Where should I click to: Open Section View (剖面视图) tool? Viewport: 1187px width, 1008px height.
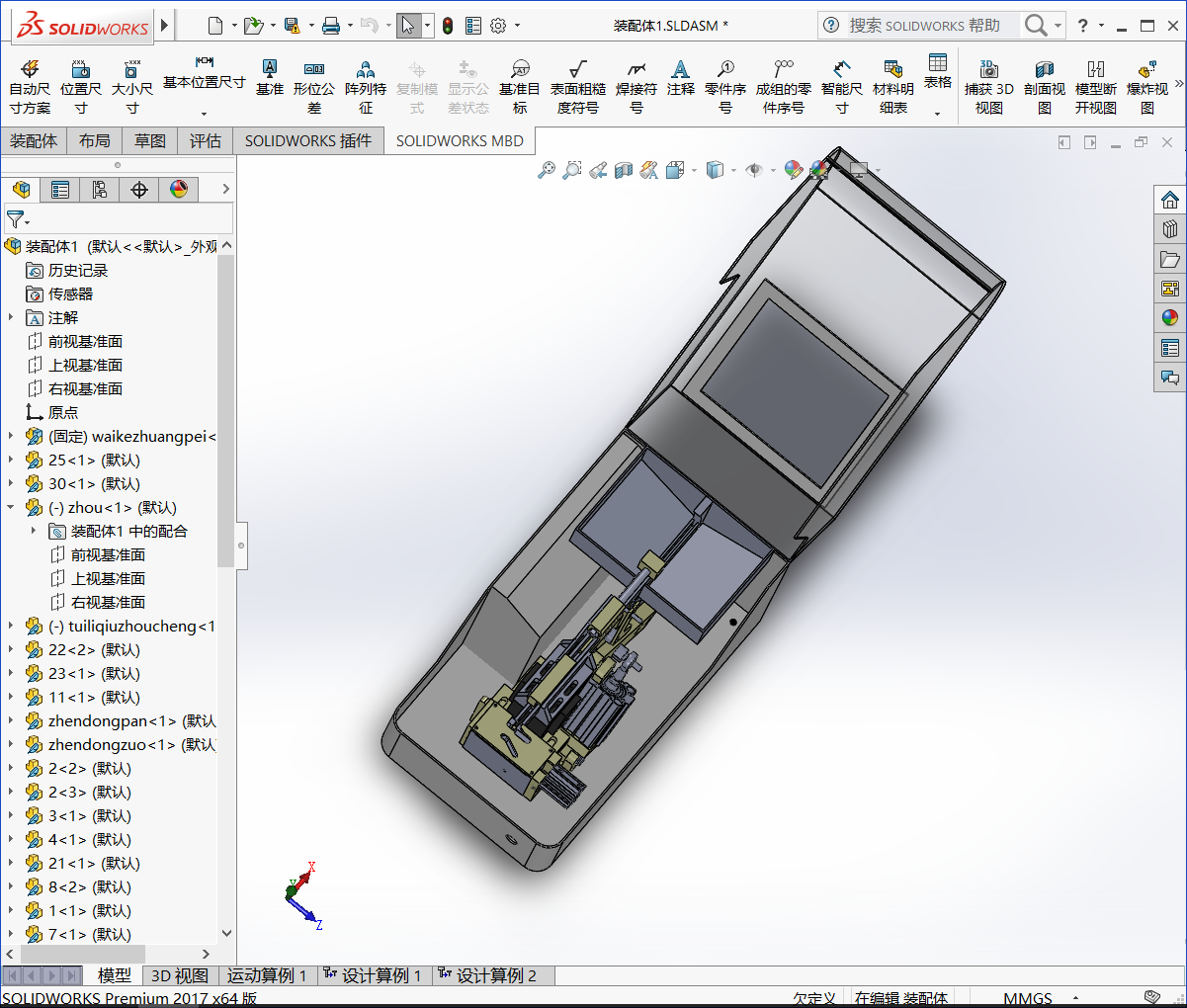coord(1045,87)
